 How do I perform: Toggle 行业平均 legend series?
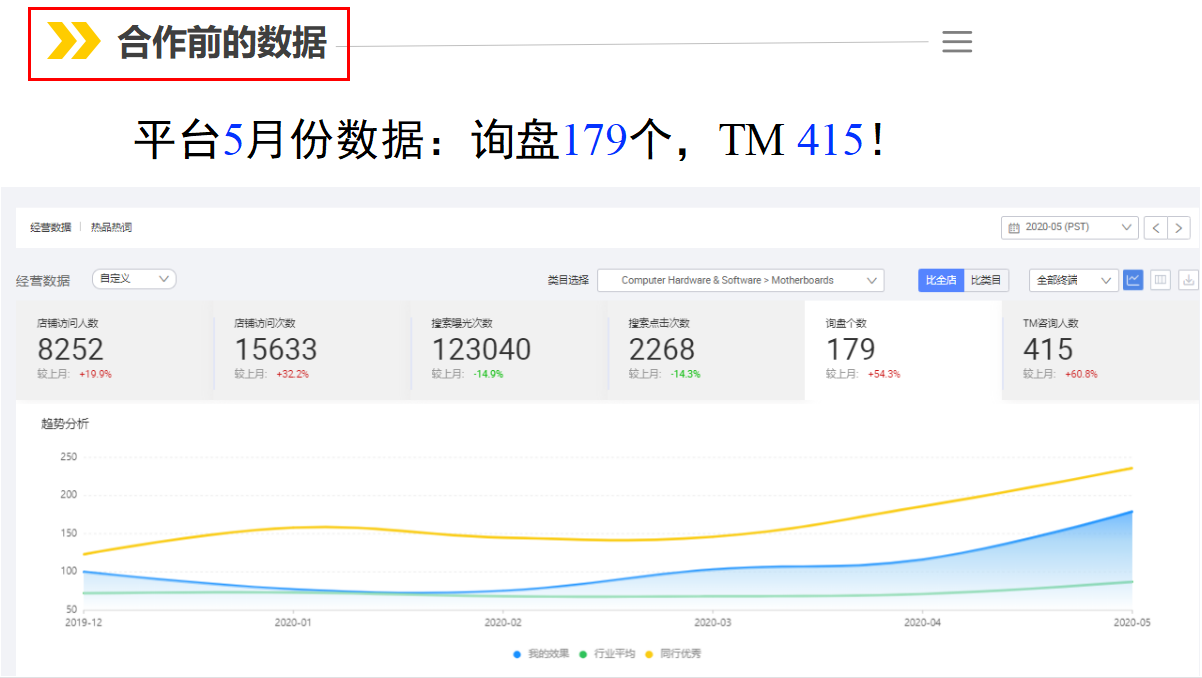607,654
